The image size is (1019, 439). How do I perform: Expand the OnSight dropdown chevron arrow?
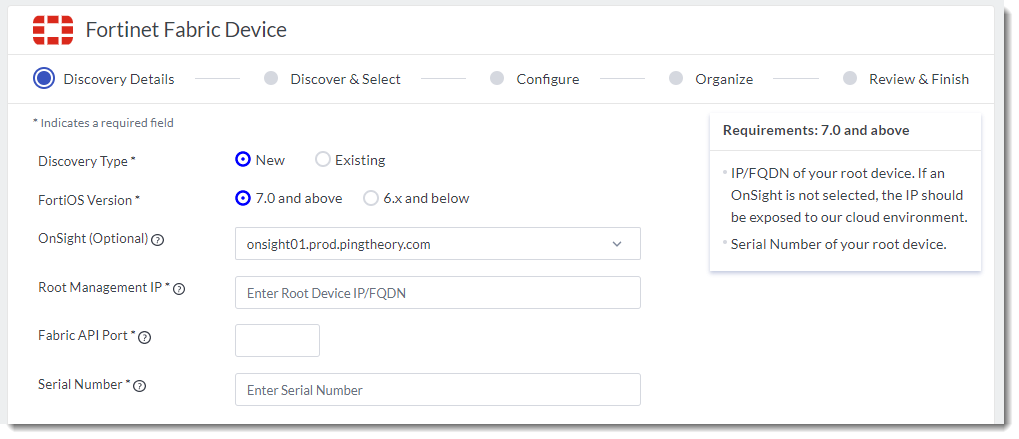click(x=617, y=244)
